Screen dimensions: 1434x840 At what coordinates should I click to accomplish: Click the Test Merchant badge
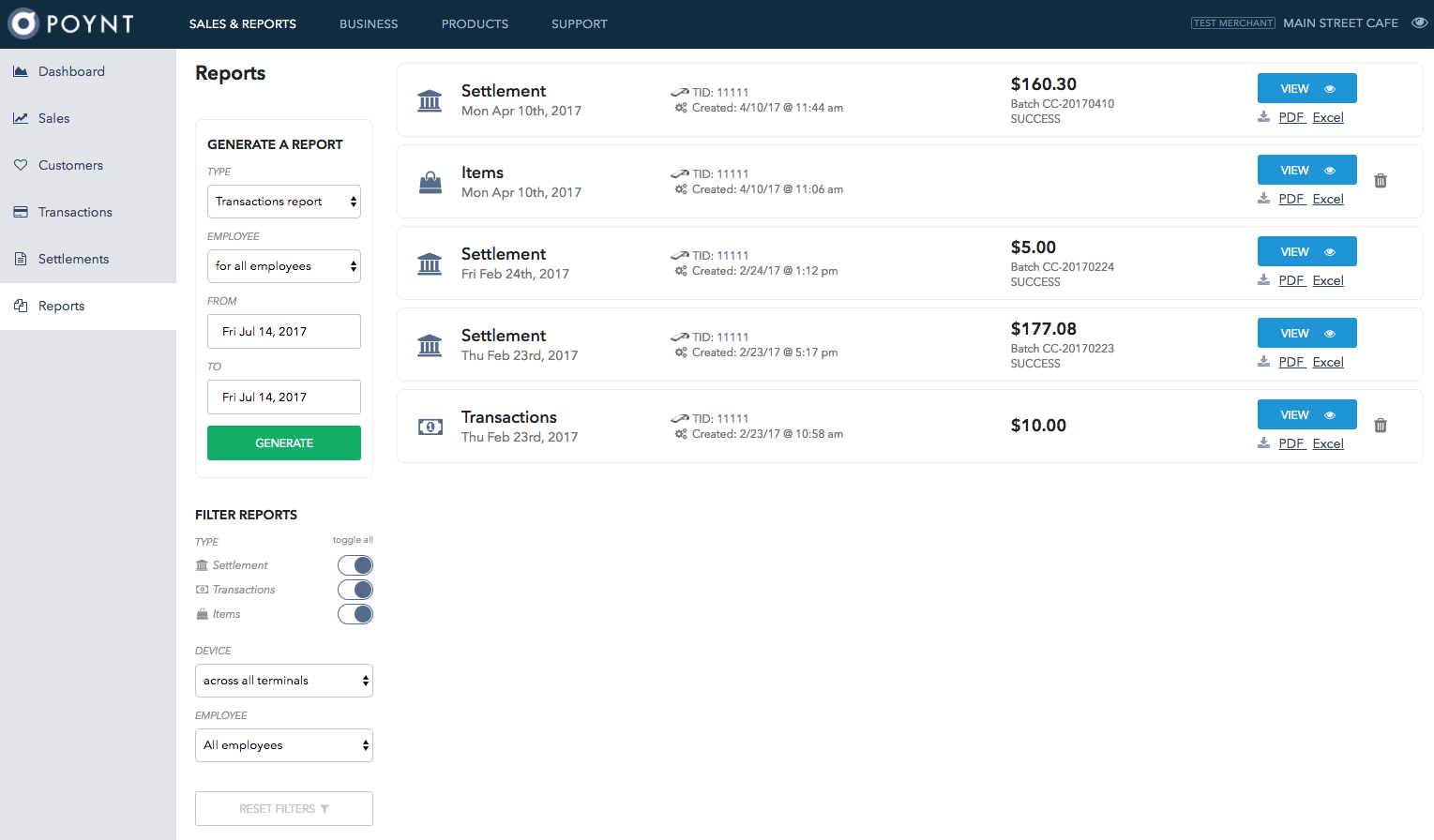(1232, 23)
